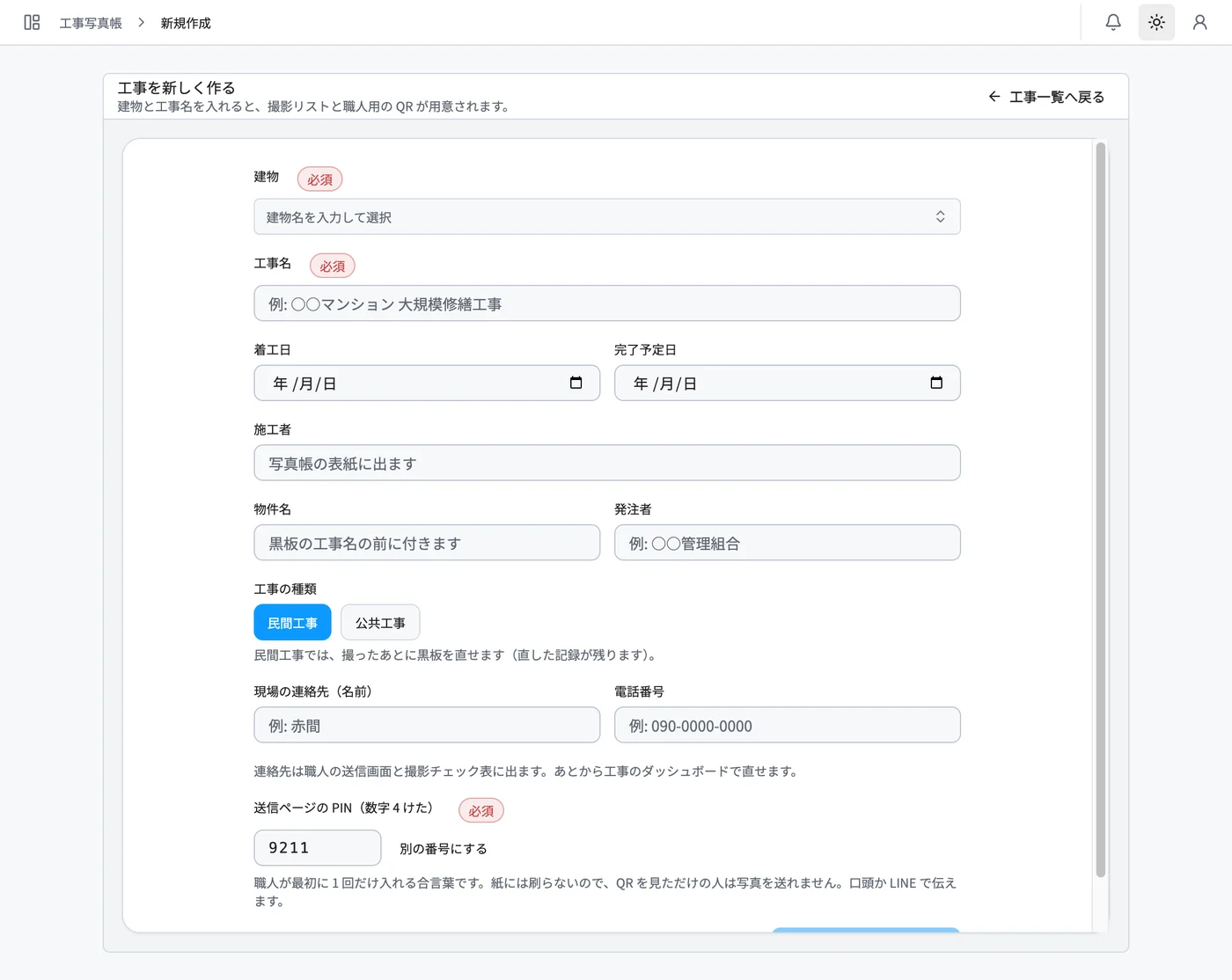
Task: Click the 完了予定日 date field
Action: pos(787,384)
